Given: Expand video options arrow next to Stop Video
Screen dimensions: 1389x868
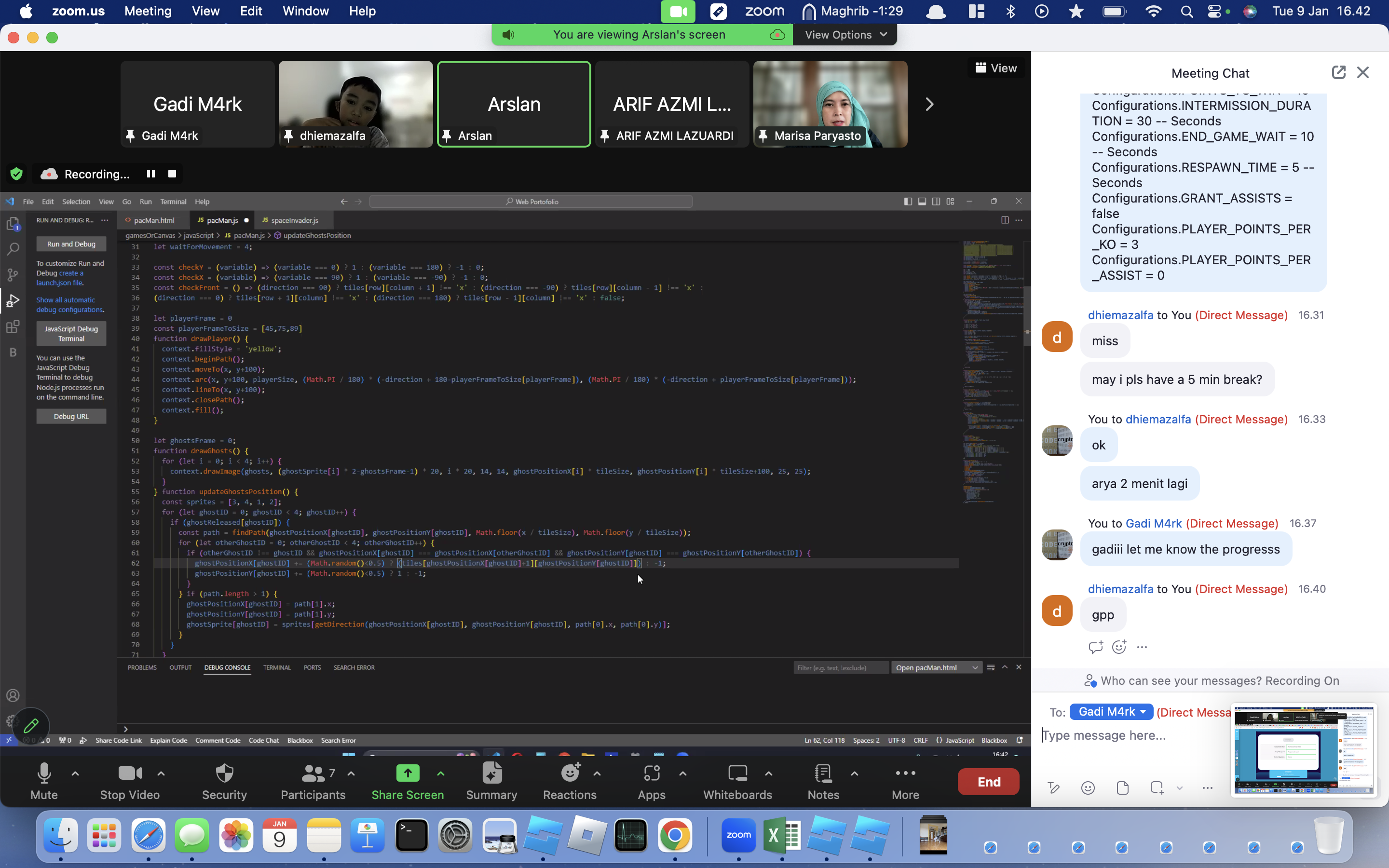Looking at the screenshot, I should click(x=161, y=773).
